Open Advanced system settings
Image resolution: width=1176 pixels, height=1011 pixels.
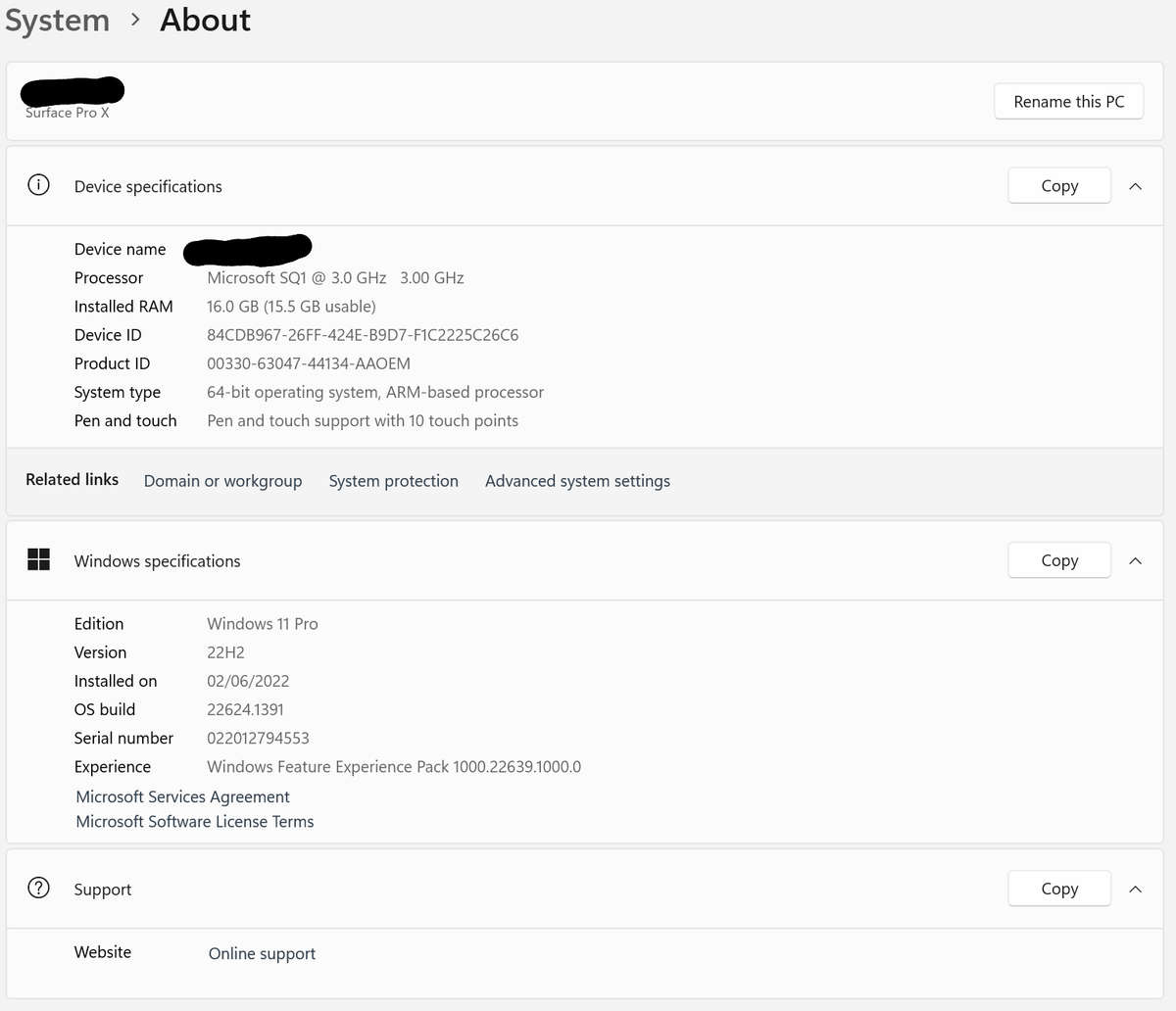[x=577, y=481]
